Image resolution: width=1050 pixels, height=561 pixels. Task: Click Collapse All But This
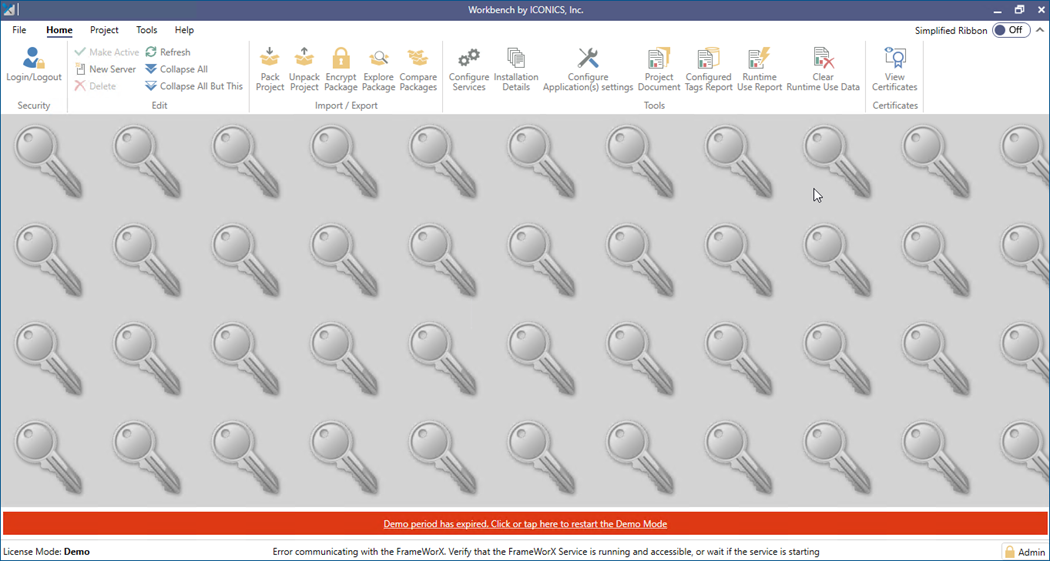pyautogui.click(x=194, y=86)
